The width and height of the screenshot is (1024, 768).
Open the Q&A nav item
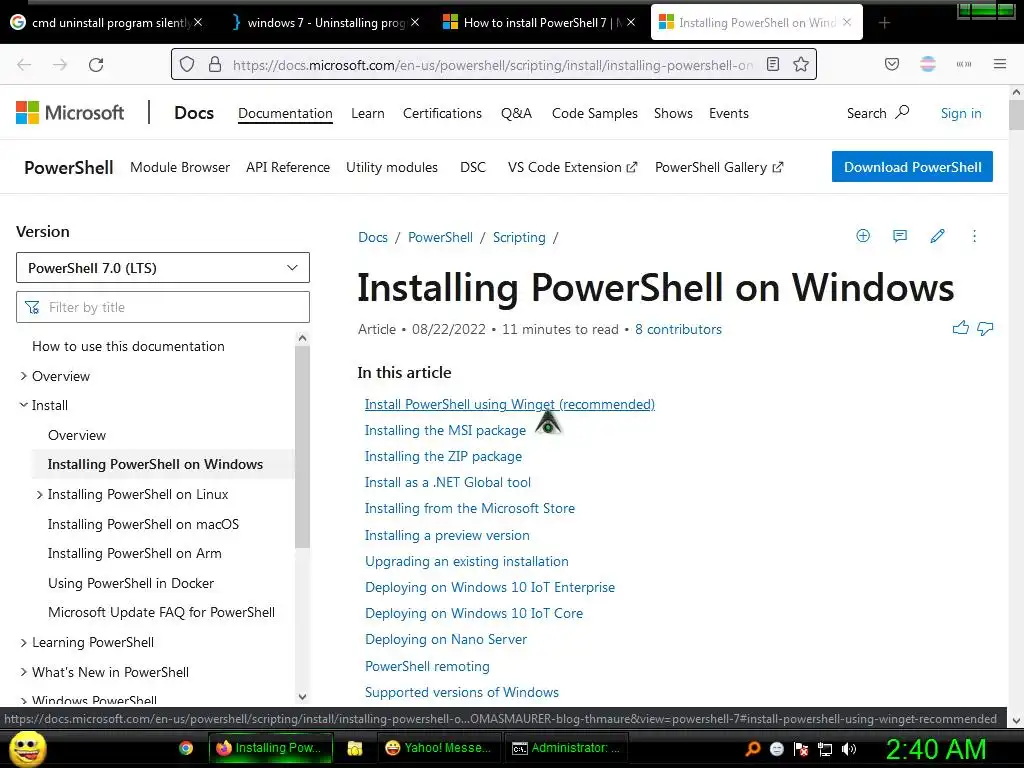(517, 113)
